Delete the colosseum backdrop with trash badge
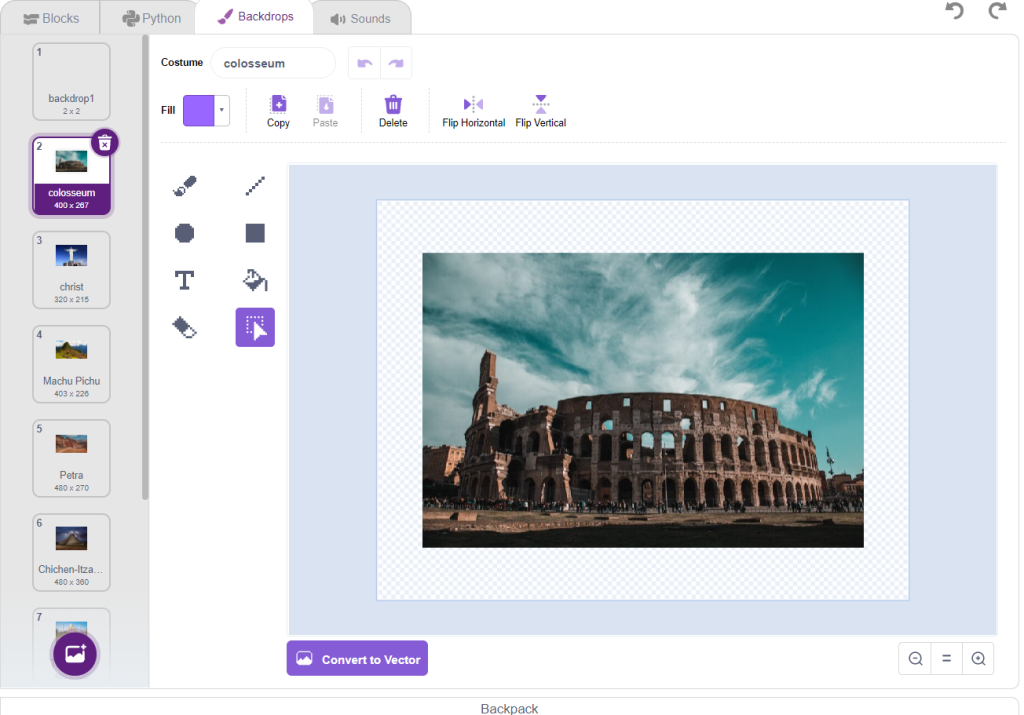1024x715 pixels. (x=105, y=143)
